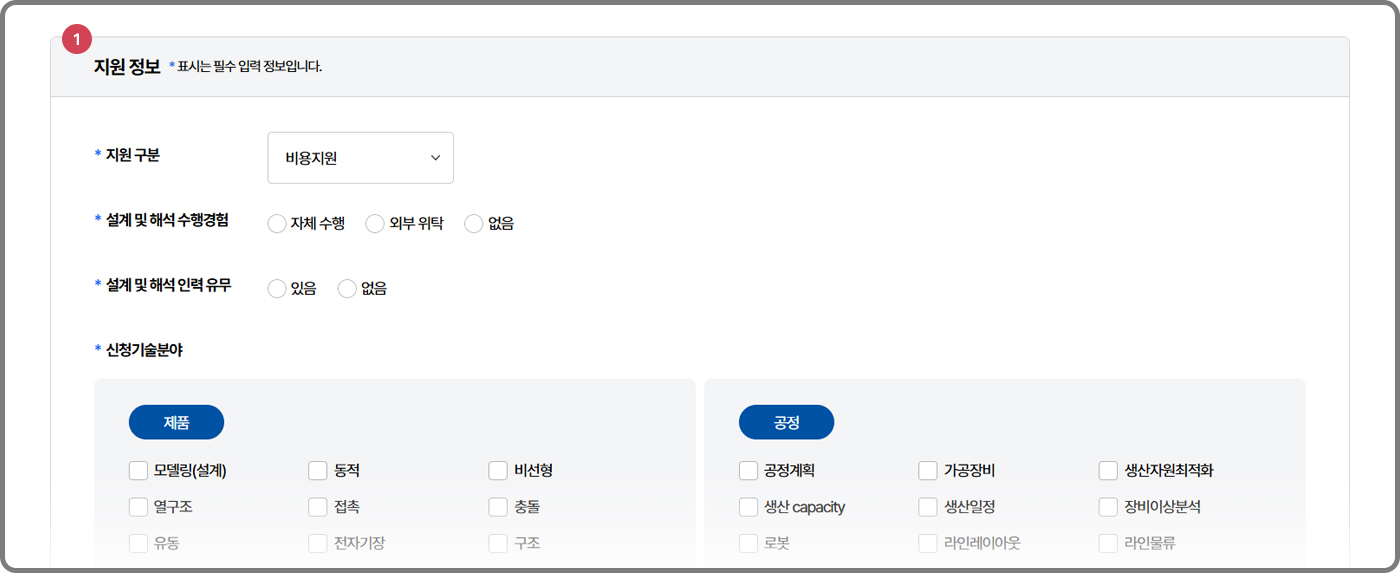Check the 생산 capacity checkbox

749,507
